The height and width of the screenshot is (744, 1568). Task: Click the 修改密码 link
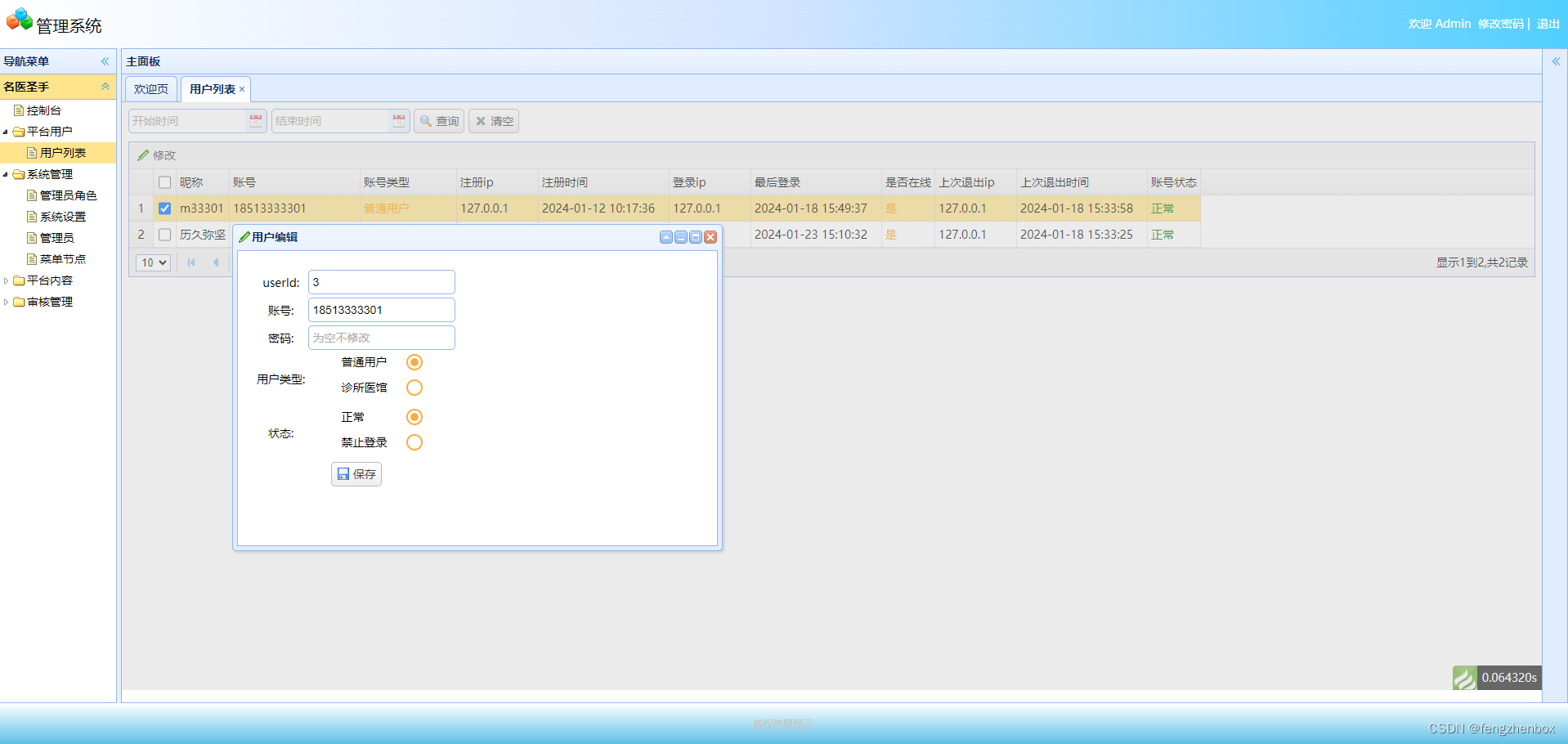tap(1501, 24)
